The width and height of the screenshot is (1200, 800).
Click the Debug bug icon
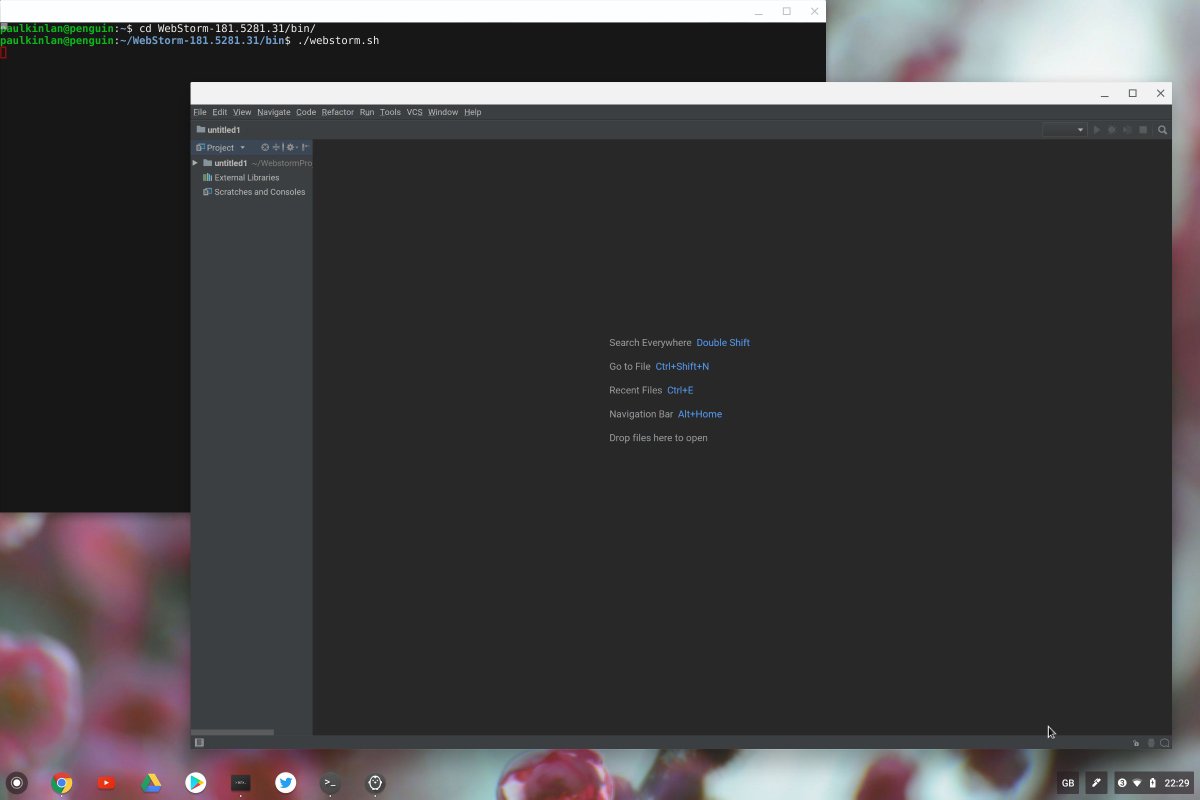(1112, 130)
